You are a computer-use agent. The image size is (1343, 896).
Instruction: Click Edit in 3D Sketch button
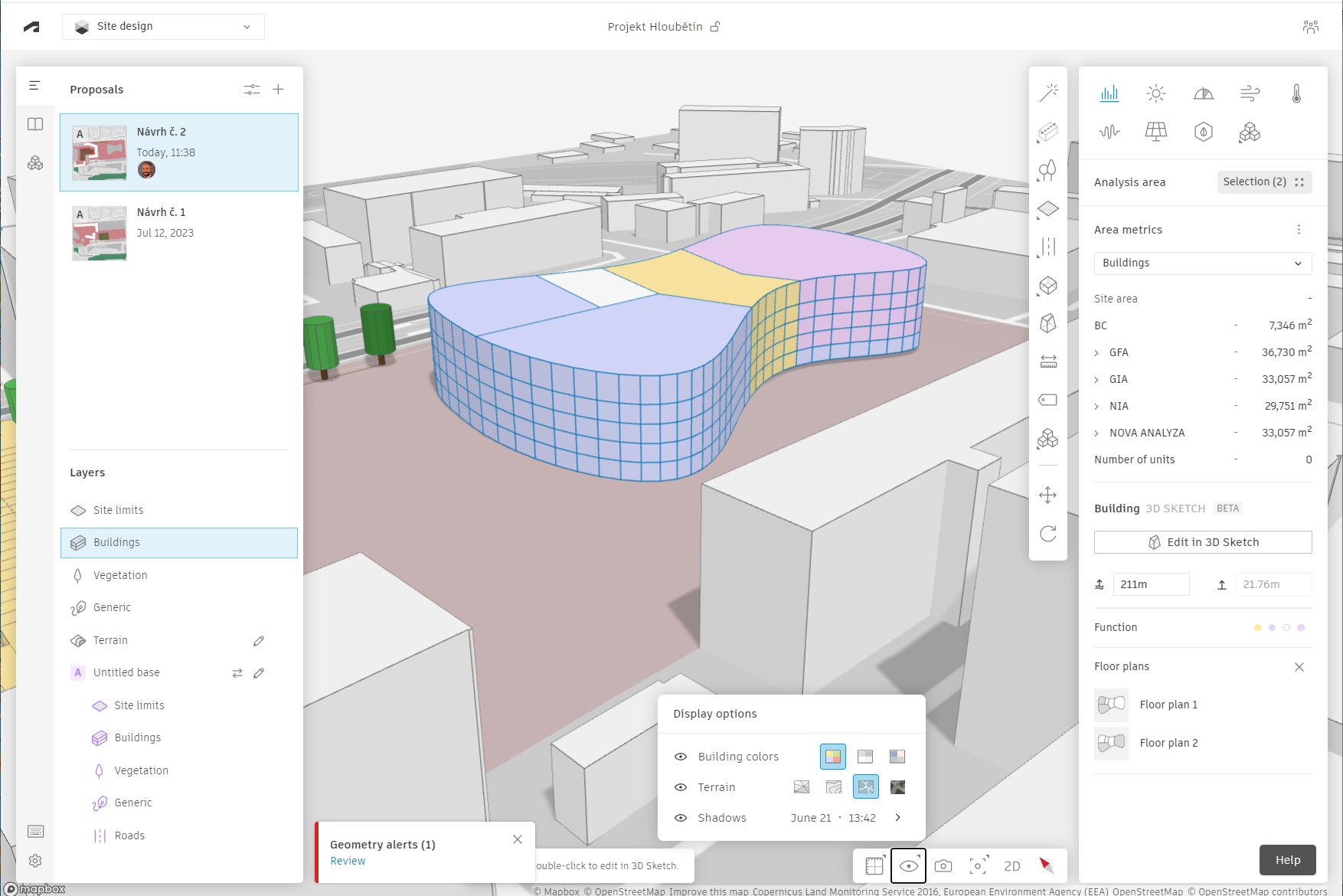[1202, 542]
